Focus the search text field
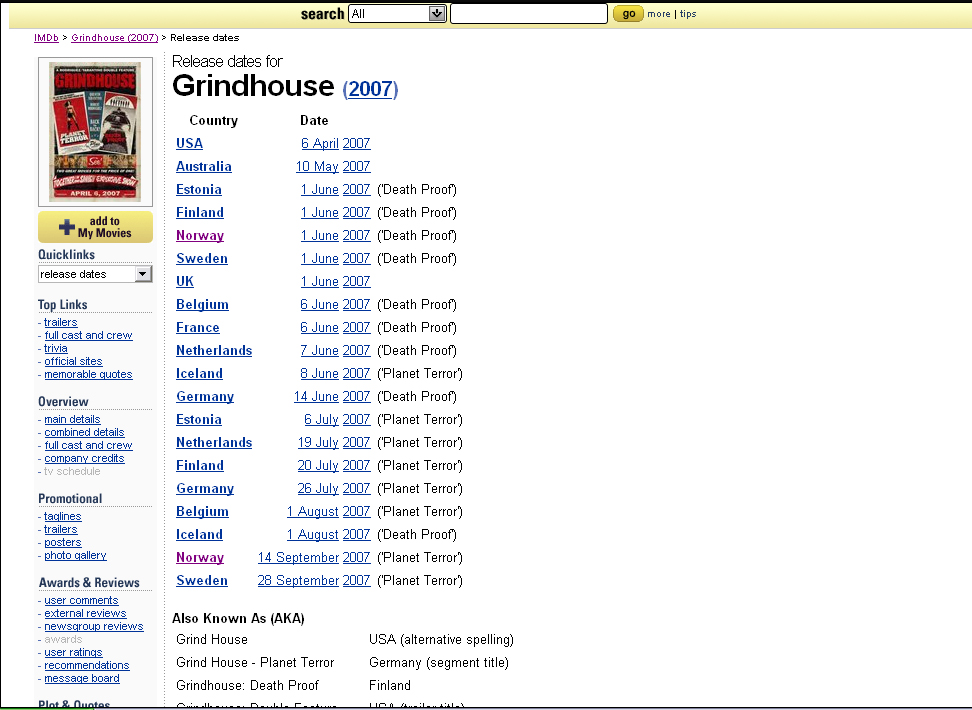The height and width of the screenshot is (710, 972). click(529, 14)
